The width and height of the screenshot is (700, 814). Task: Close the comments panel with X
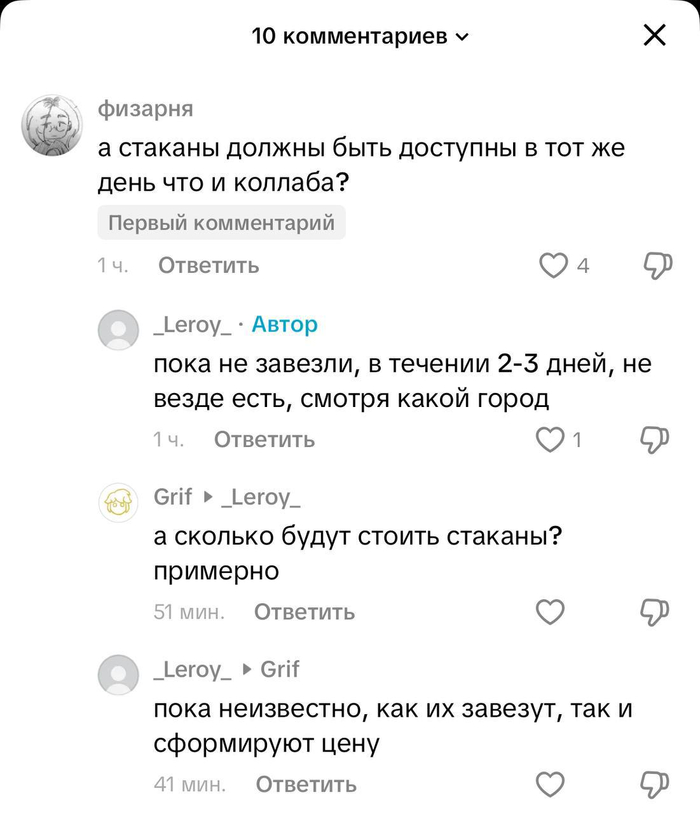tap(654, 36)
